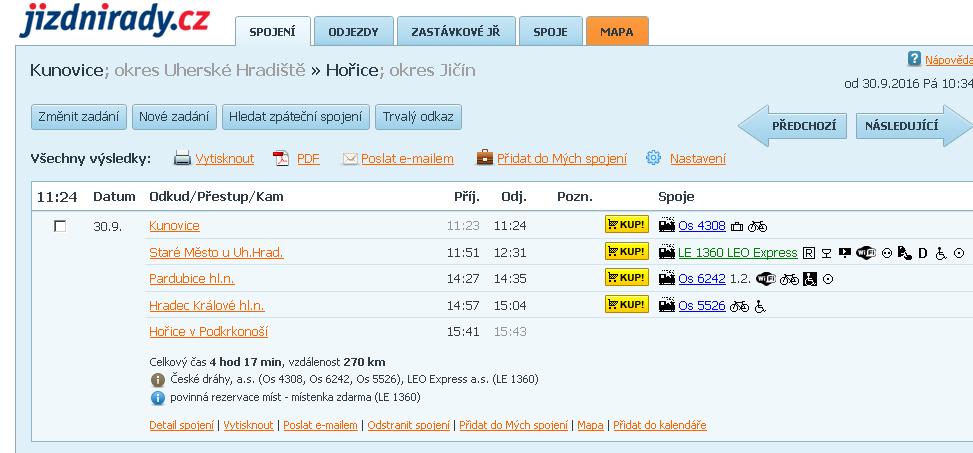This screenshot has height=453, width=973.
Task: Open the Mapa tab
Action: click(x=616, y=32)
